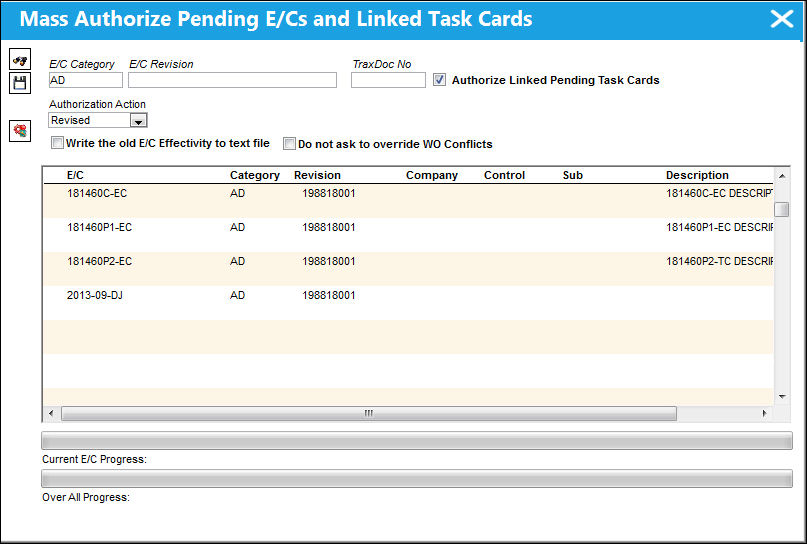Viewport: 807px width, 544px height.
Task: Click the revision value of 2013-09-DJ row
Action: [x=328, y=295]
